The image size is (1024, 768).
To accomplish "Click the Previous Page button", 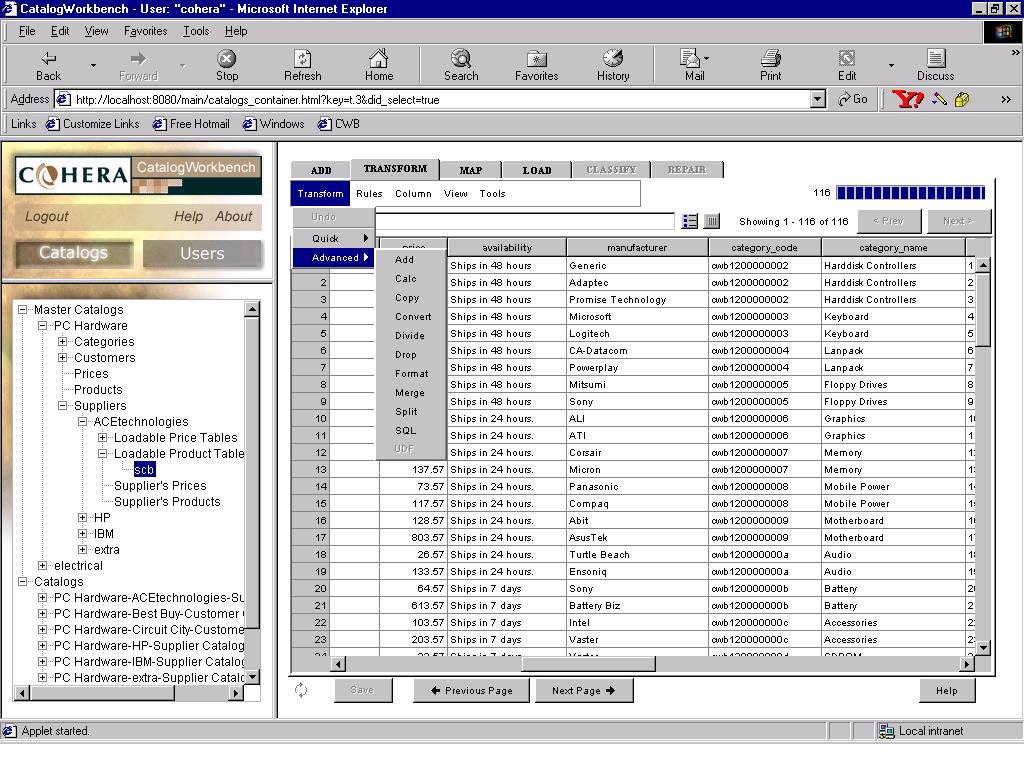I will pos(472,690).
